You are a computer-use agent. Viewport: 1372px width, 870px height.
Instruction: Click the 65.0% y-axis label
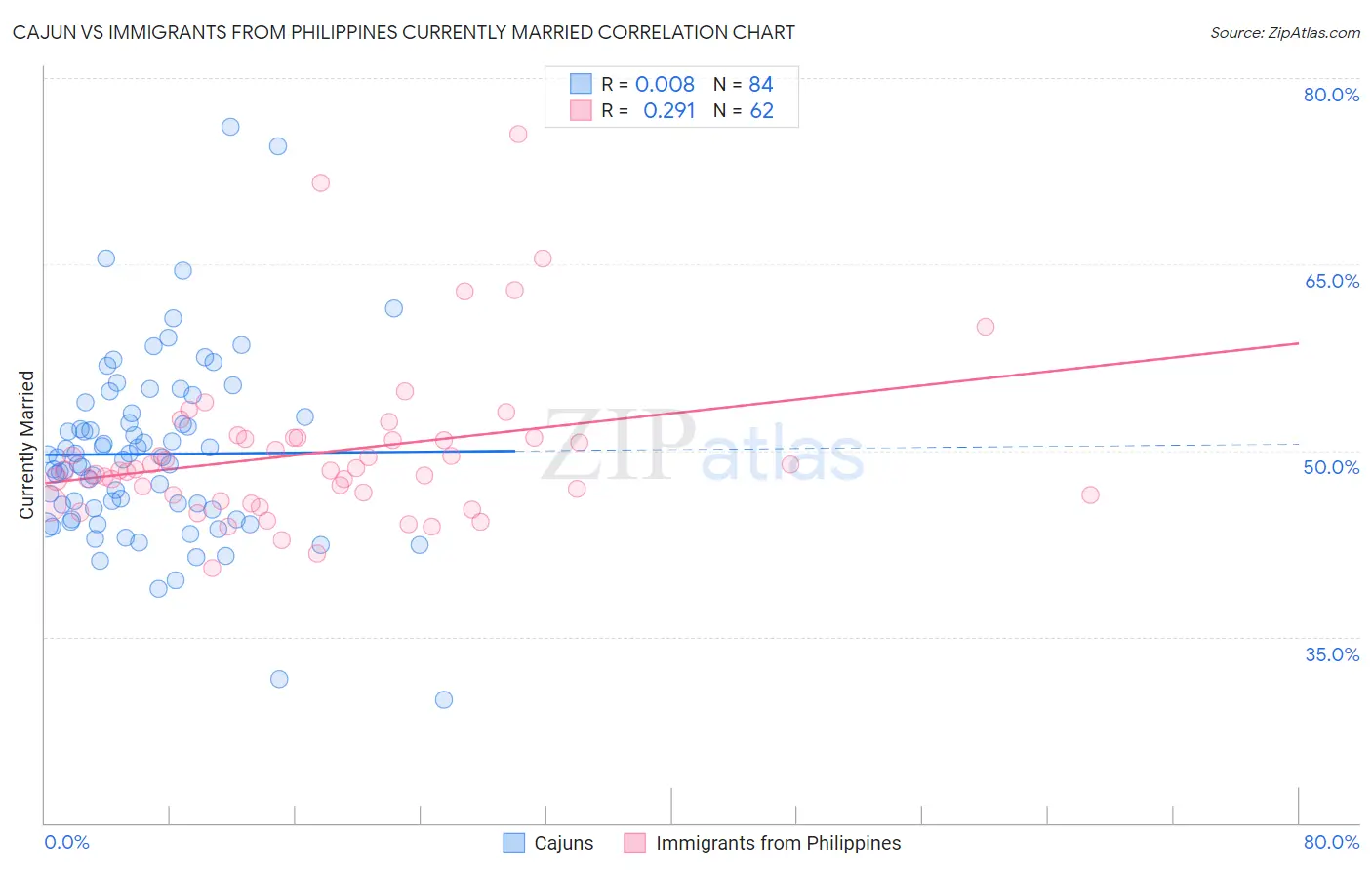pyautogui.click(x=1331, y=281)
